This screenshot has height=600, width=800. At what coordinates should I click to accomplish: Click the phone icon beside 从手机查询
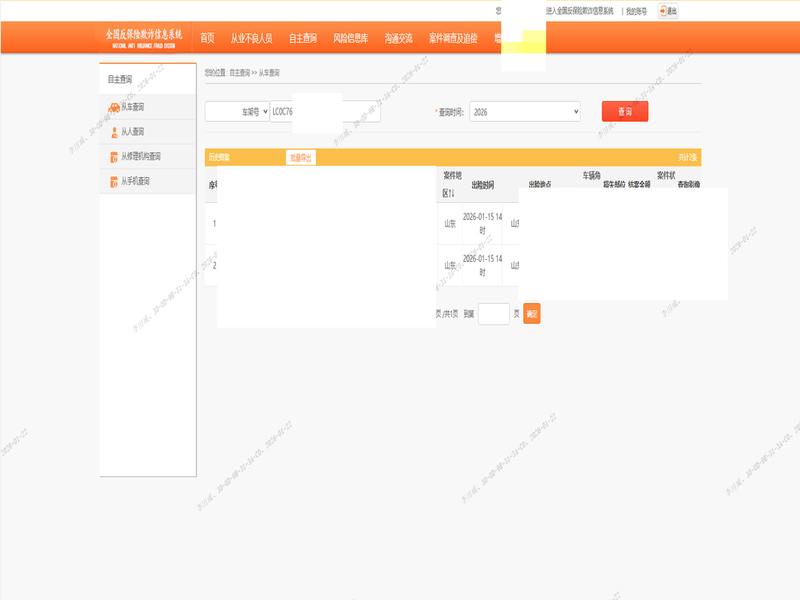(x=114, y=182)
